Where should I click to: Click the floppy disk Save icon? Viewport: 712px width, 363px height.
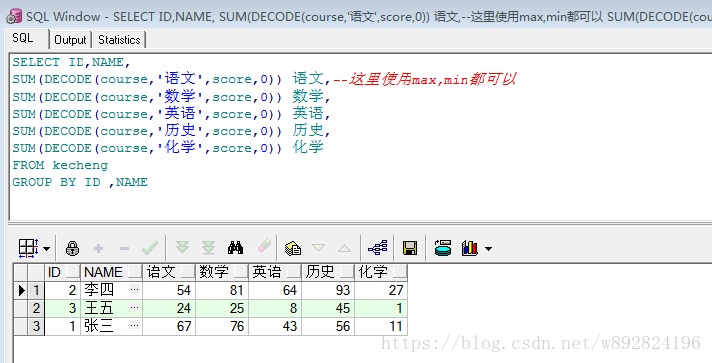coord(410,248)
